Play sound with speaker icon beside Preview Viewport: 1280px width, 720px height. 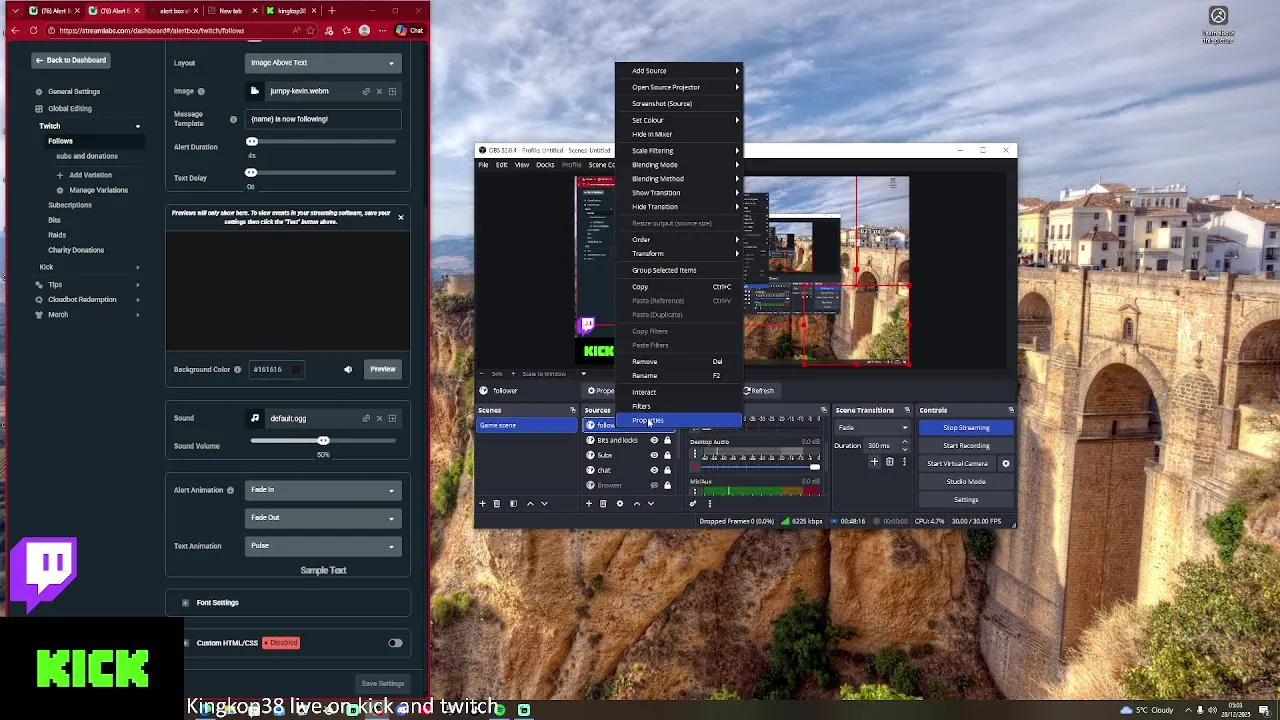(348, 369)
